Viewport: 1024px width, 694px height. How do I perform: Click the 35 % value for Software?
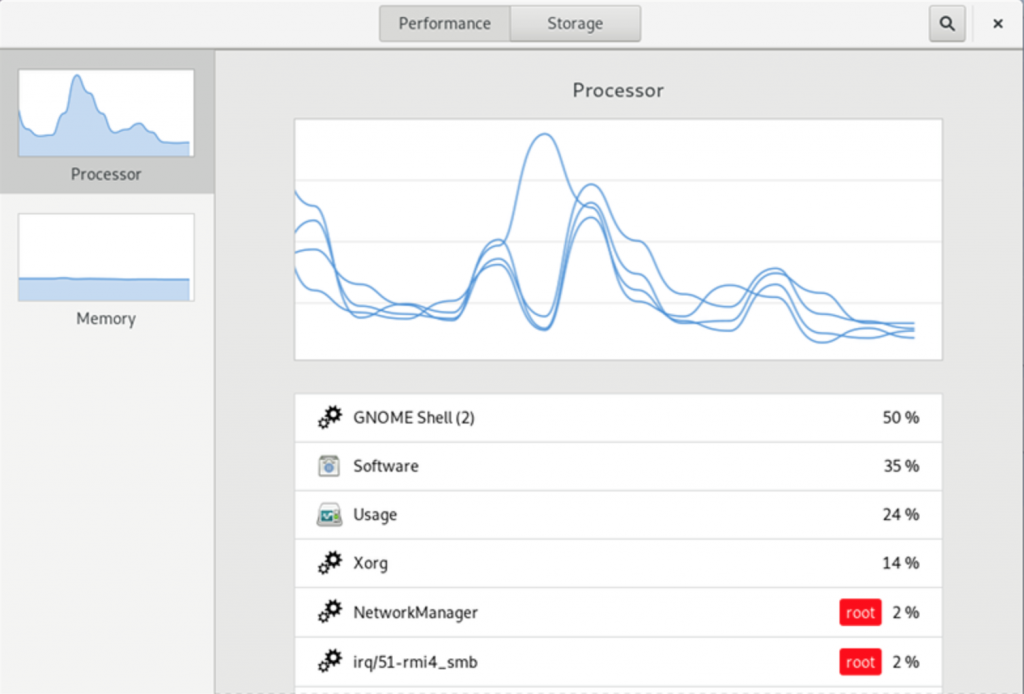(901, 466)
